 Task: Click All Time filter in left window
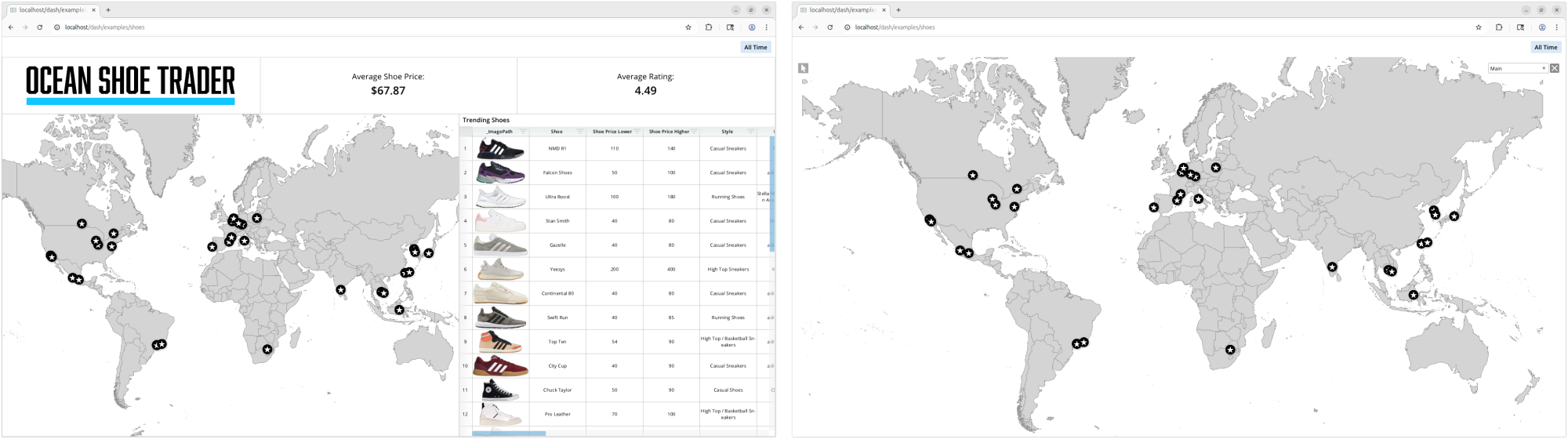pyautogui.click(x=756, y=47)
